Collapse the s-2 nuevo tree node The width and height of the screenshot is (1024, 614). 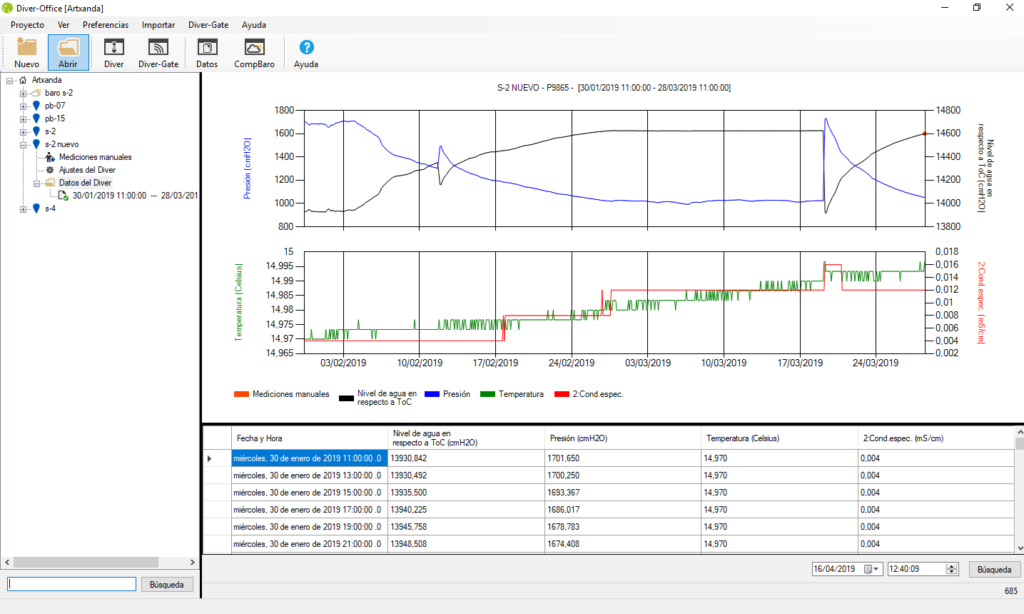click(23, 144)
